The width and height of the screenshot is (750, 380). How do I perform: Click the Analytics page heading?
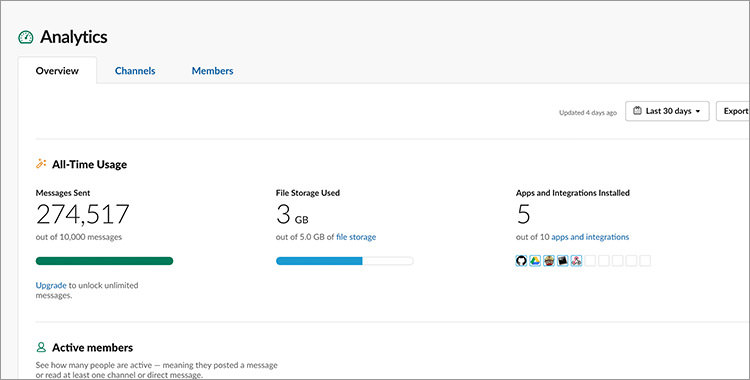pos(74,37)
